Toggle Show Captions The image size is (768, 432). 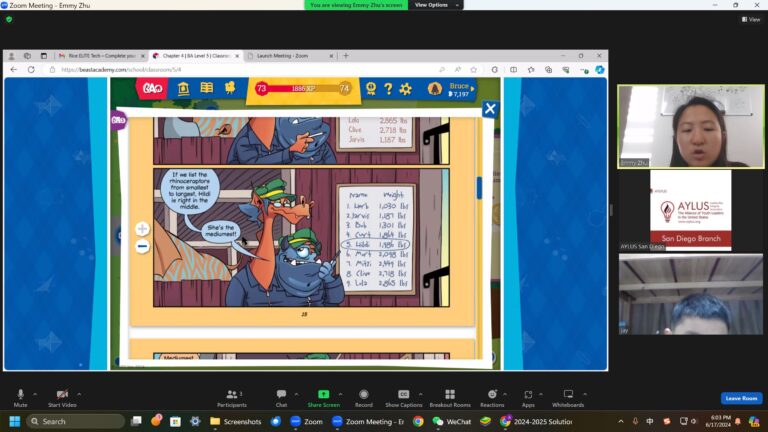[x=403, y=398]
